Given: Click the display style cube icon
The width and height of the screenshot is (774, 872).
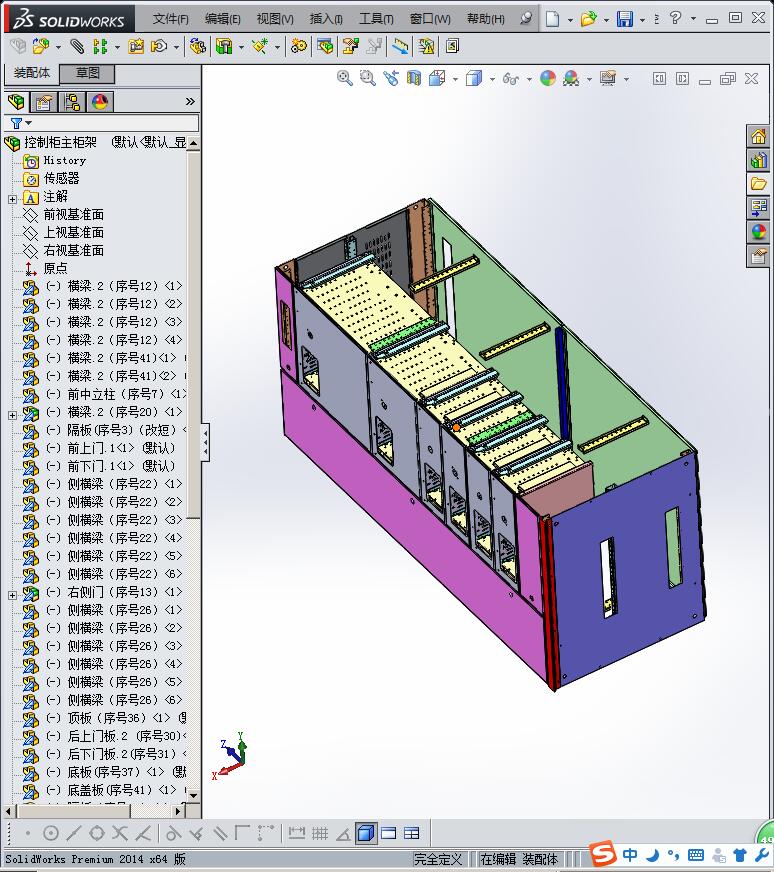Looking at the screenshot, I should [474, 78].
